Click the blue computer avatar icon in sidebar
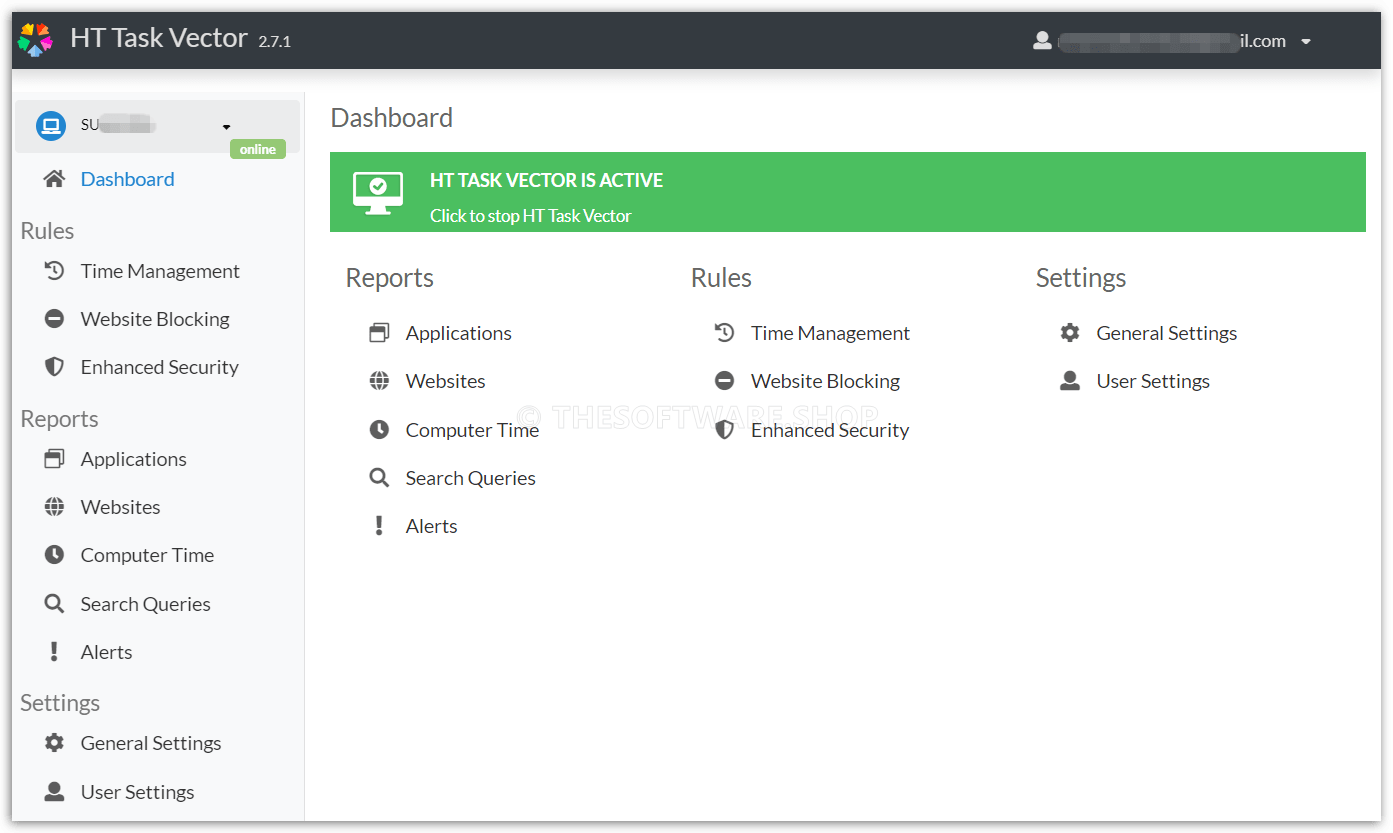Viewport: 1393px width, 833px height. [x=49, y=126]
